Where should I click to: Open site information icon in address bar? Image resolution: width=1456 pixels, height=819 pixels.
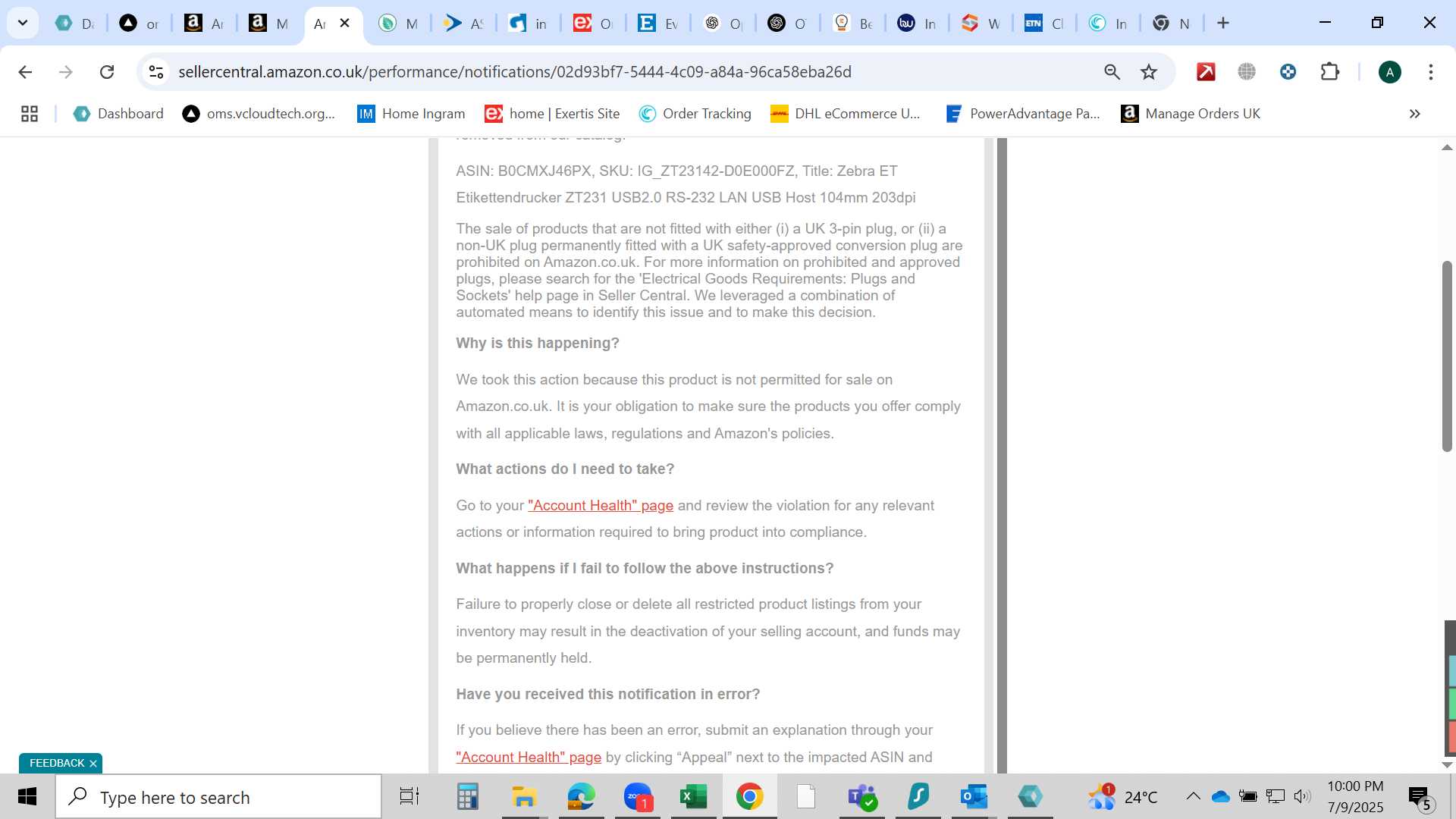tap(156, 72)
